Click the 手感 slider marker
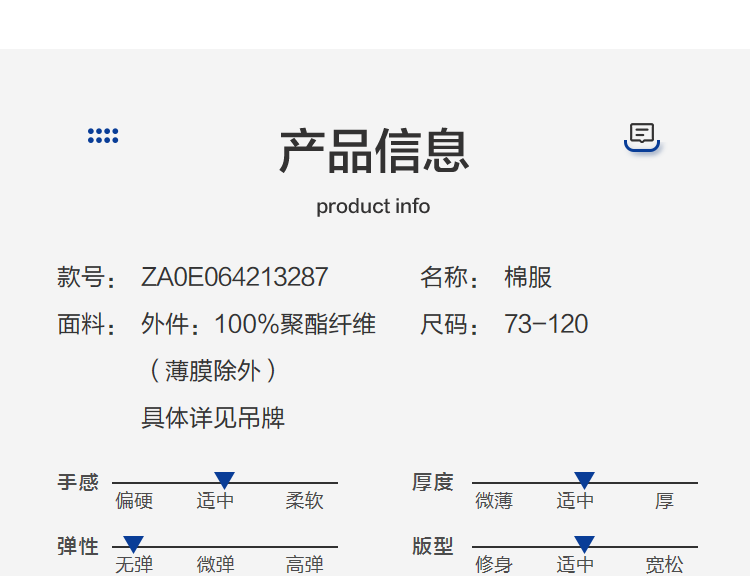The height and width of the screenshot is (576, 750). (x=224, y=480)
